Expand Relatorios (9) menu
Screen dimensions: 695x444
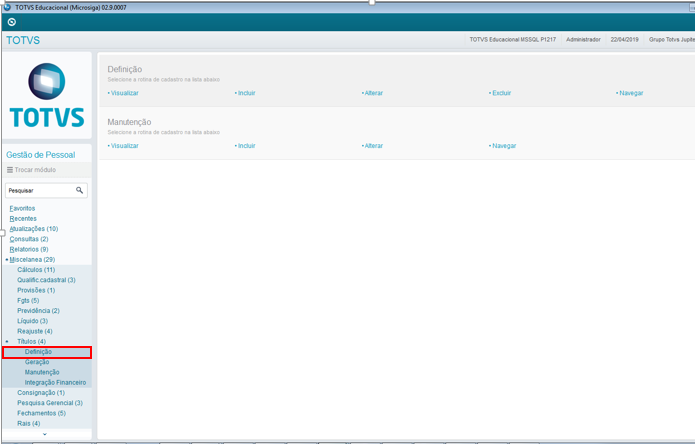[x=29, y=249]
